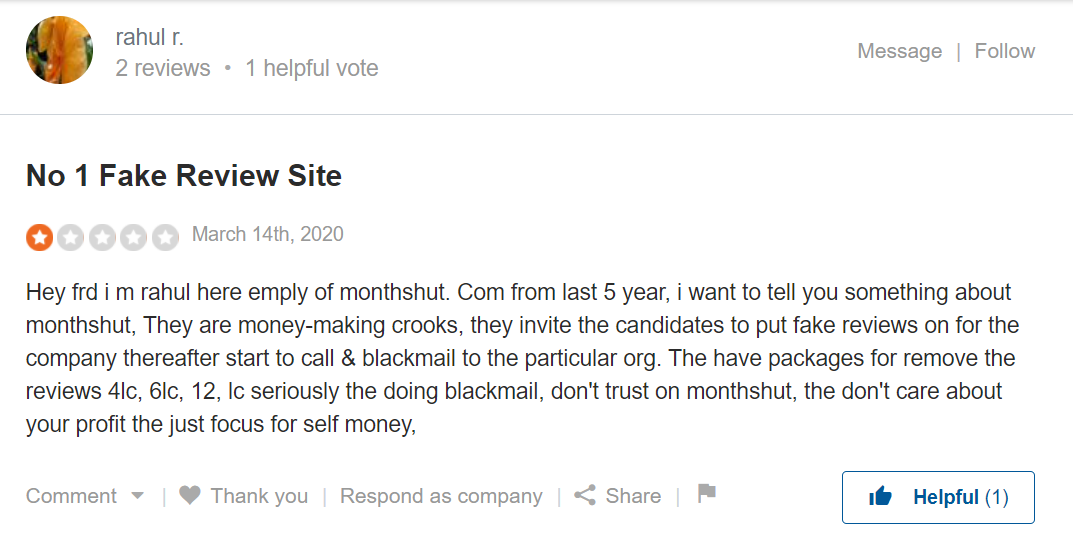Click the 2 reviews count text
The width and height of the screenshot is (1073, 541).
[163, 68]
